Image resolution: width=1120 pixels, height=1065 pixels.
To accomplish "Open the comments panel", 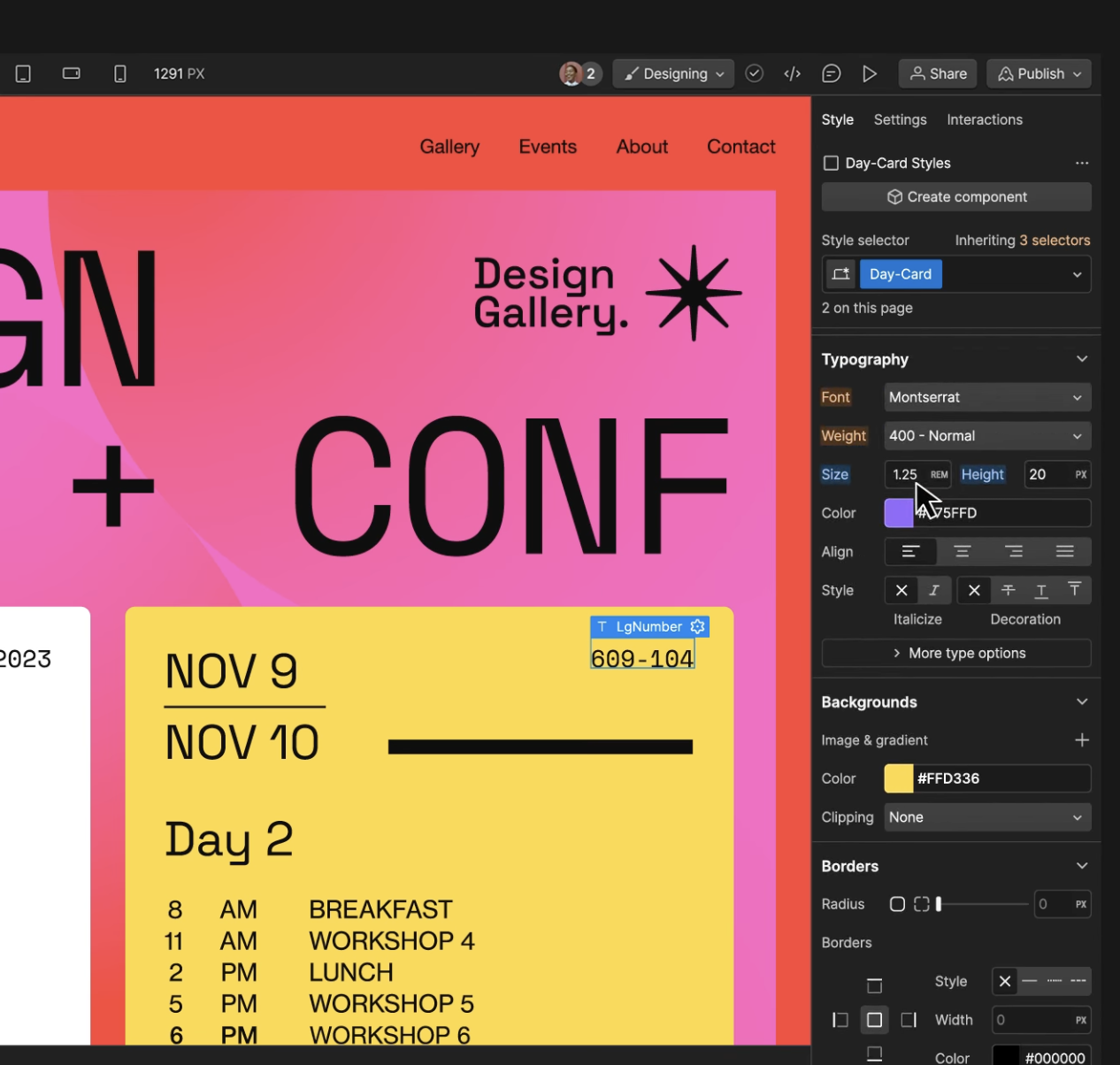I will tap(831, 73).
